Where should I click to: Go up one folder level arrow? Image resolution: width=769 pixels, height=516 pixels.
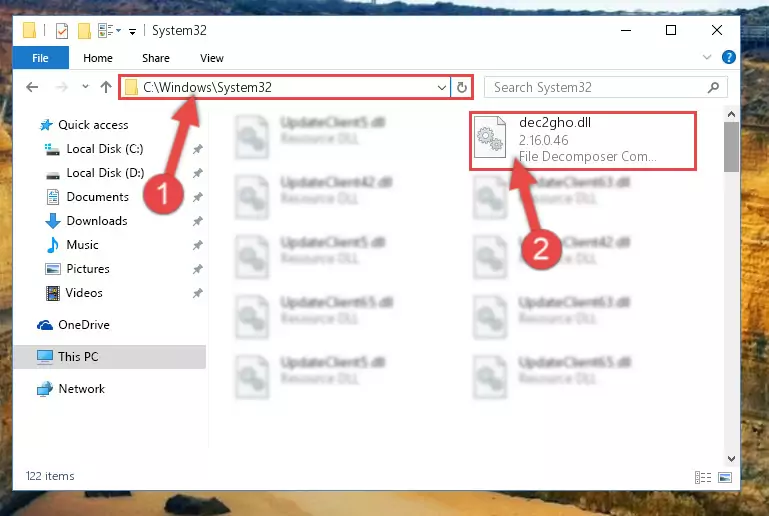[106, 87]
